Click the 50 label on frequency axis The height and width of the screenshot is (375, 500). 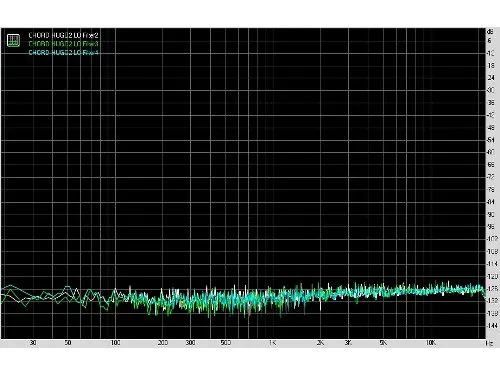(x=68, y=343)
